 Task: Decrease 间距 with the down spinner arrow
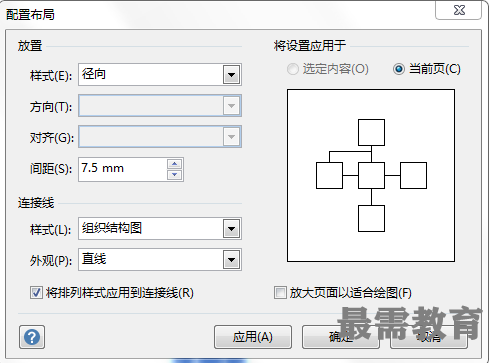(x=175, y=175)
